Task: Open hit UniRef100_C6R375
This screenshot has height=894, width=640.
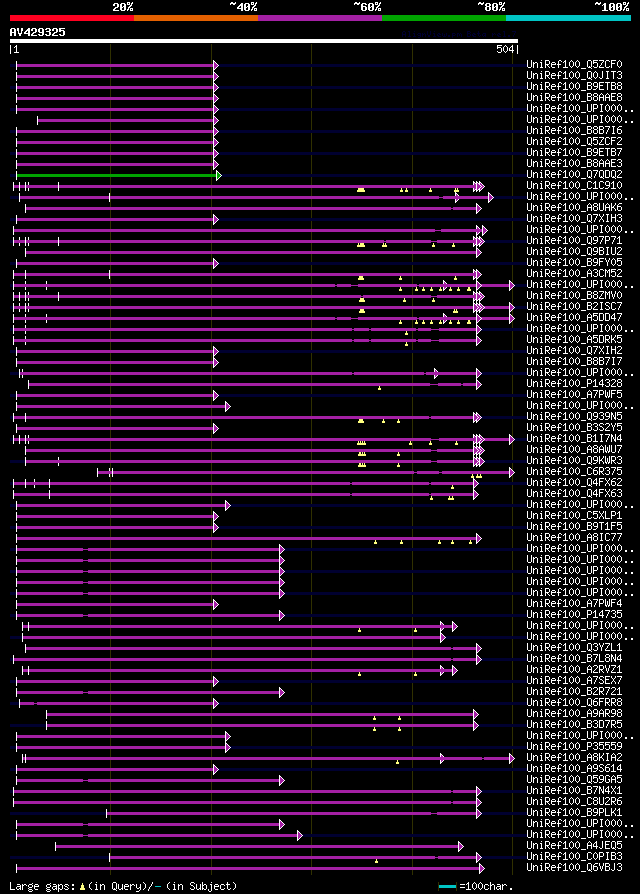Action: (574, 472)
